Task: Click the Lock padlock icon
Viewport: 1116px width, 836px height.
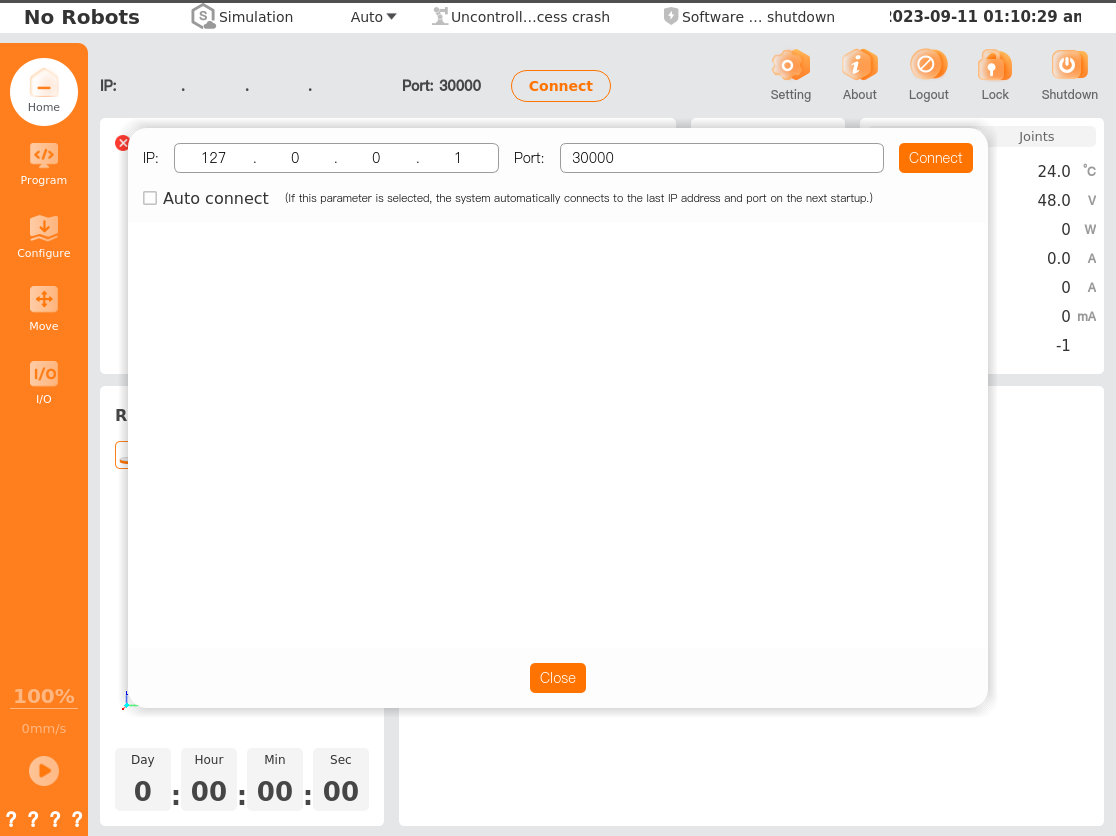Action: (x=994, y=67)
